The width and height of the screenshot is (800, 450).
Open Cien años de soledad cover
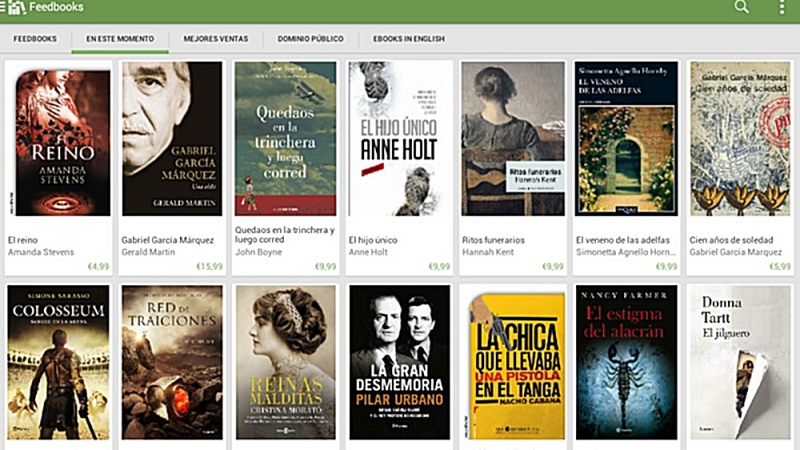click(x=740, y=139)
